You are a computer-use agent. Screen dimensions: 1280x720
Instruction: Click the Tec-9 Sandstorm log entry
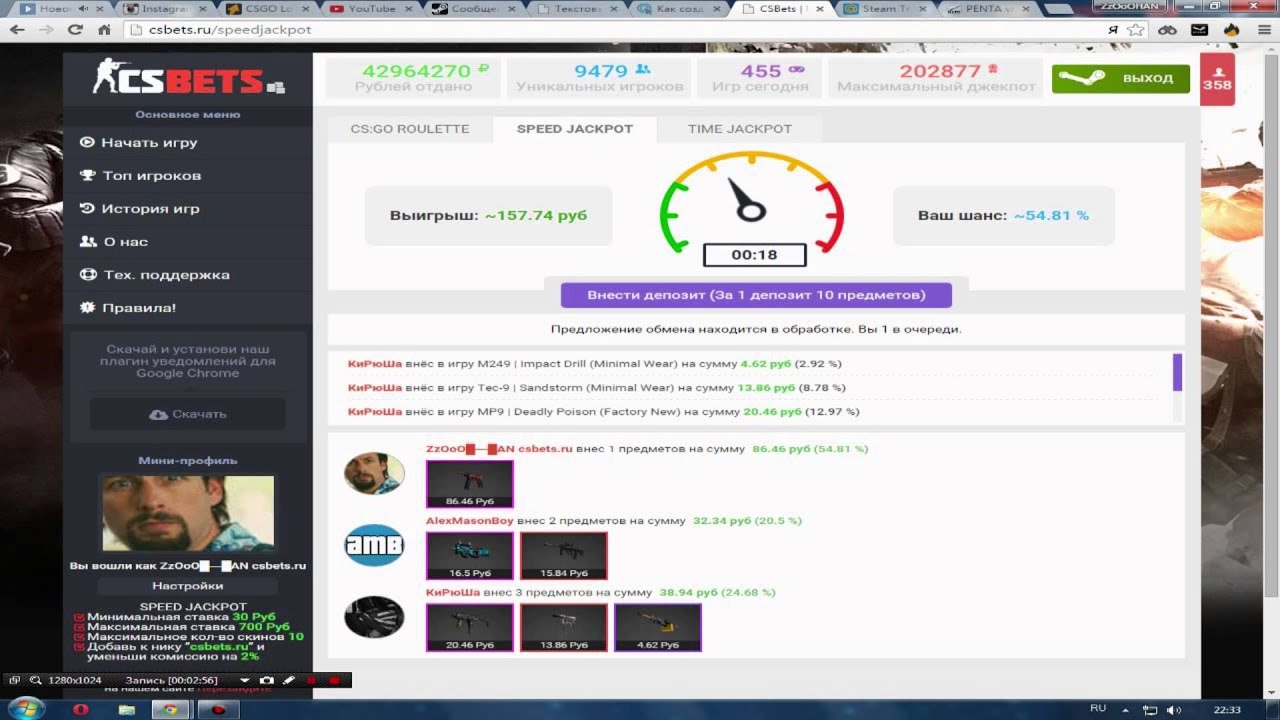click(597, 388)
